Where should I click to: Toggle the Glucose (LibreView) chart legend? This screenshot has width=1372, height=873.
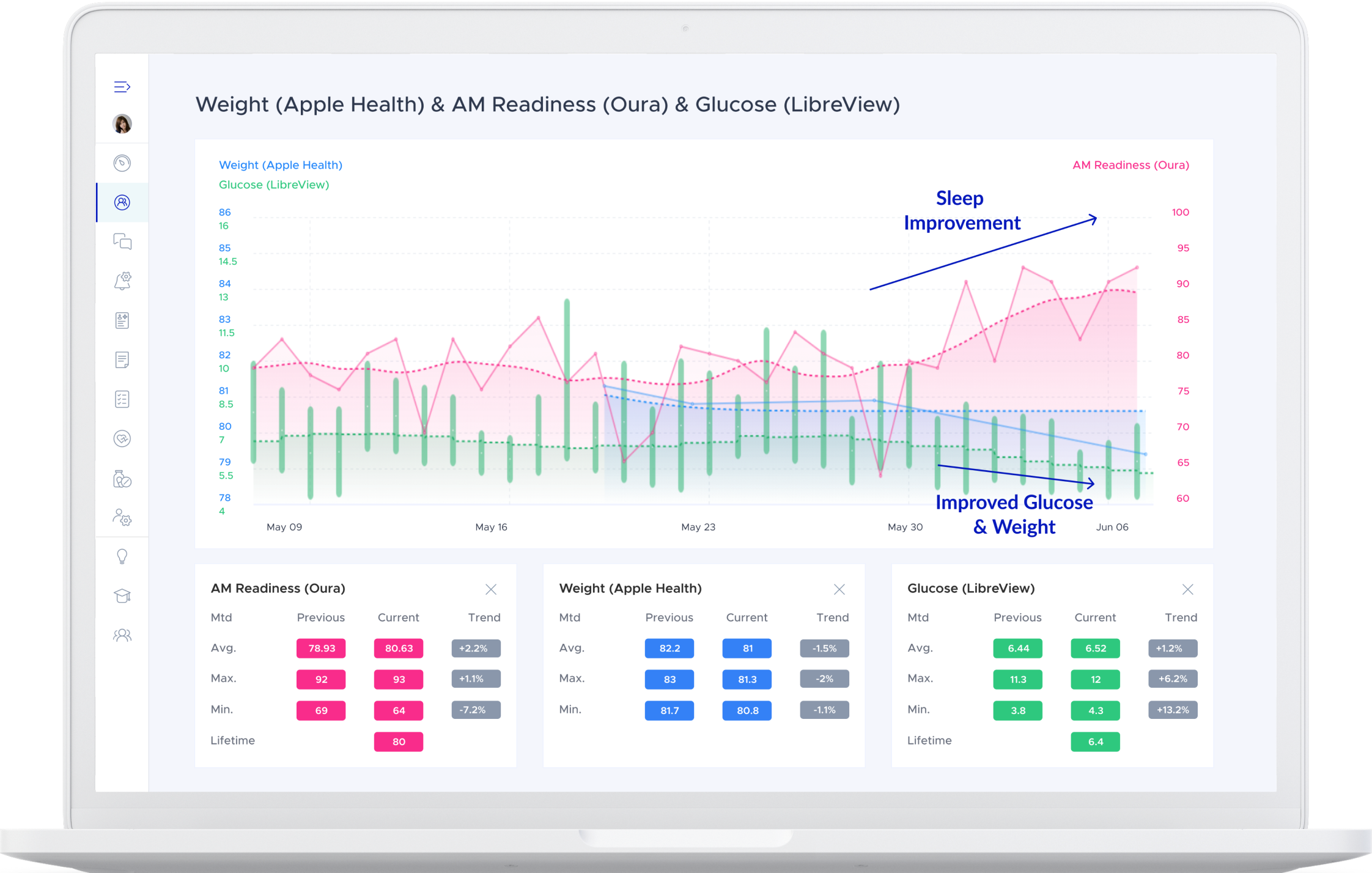[274, 185]
